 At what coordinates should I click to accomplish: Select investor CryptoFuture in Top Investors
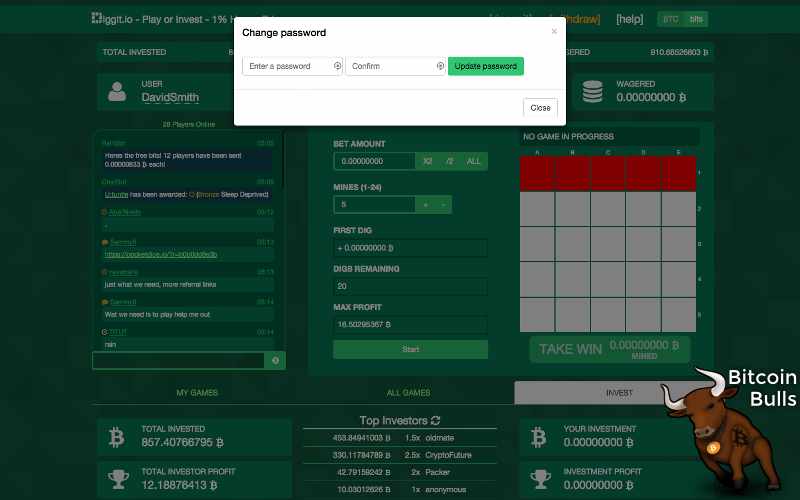pyautogui.click(x=448, y=455)
